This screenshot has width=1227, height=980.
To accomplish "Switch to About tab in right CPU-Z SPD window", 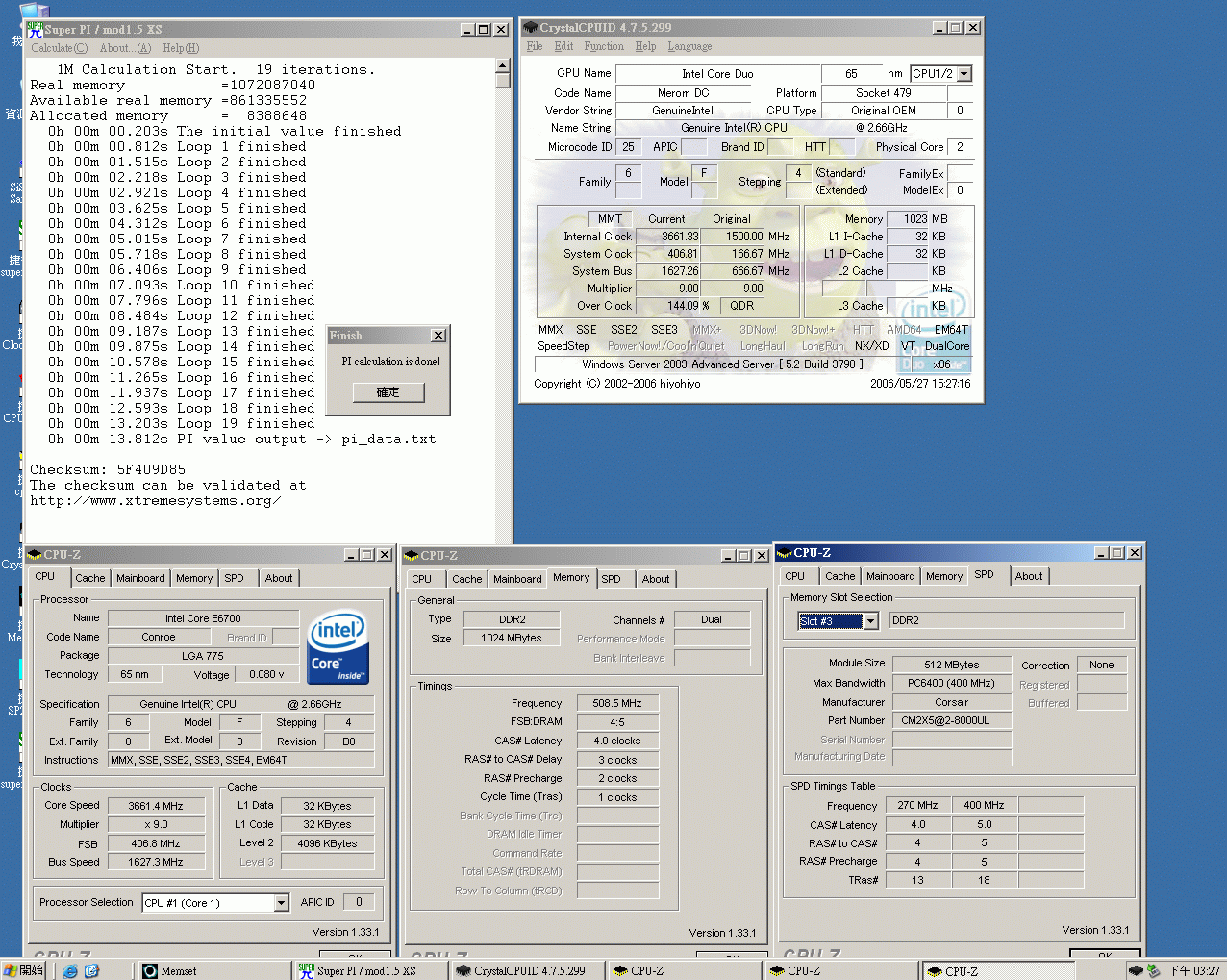I will tap(1029, 576).
